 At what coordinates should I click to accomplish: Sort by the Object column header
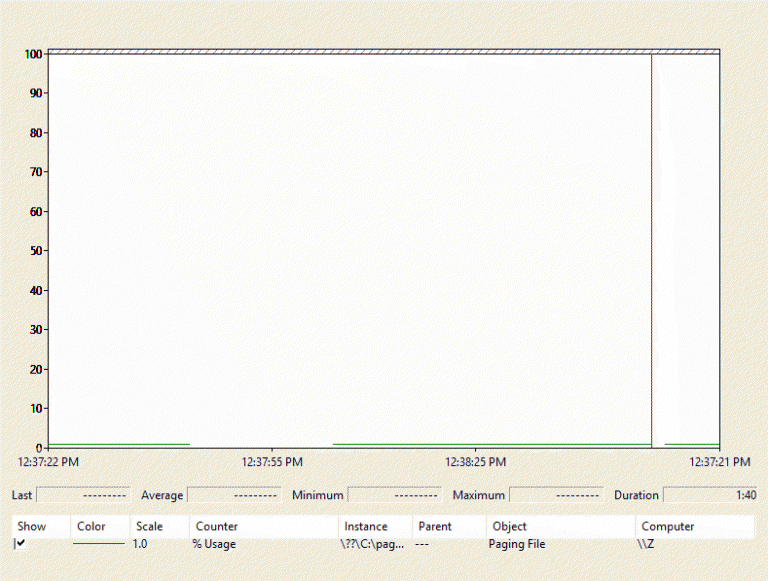(x=509, y=526)
